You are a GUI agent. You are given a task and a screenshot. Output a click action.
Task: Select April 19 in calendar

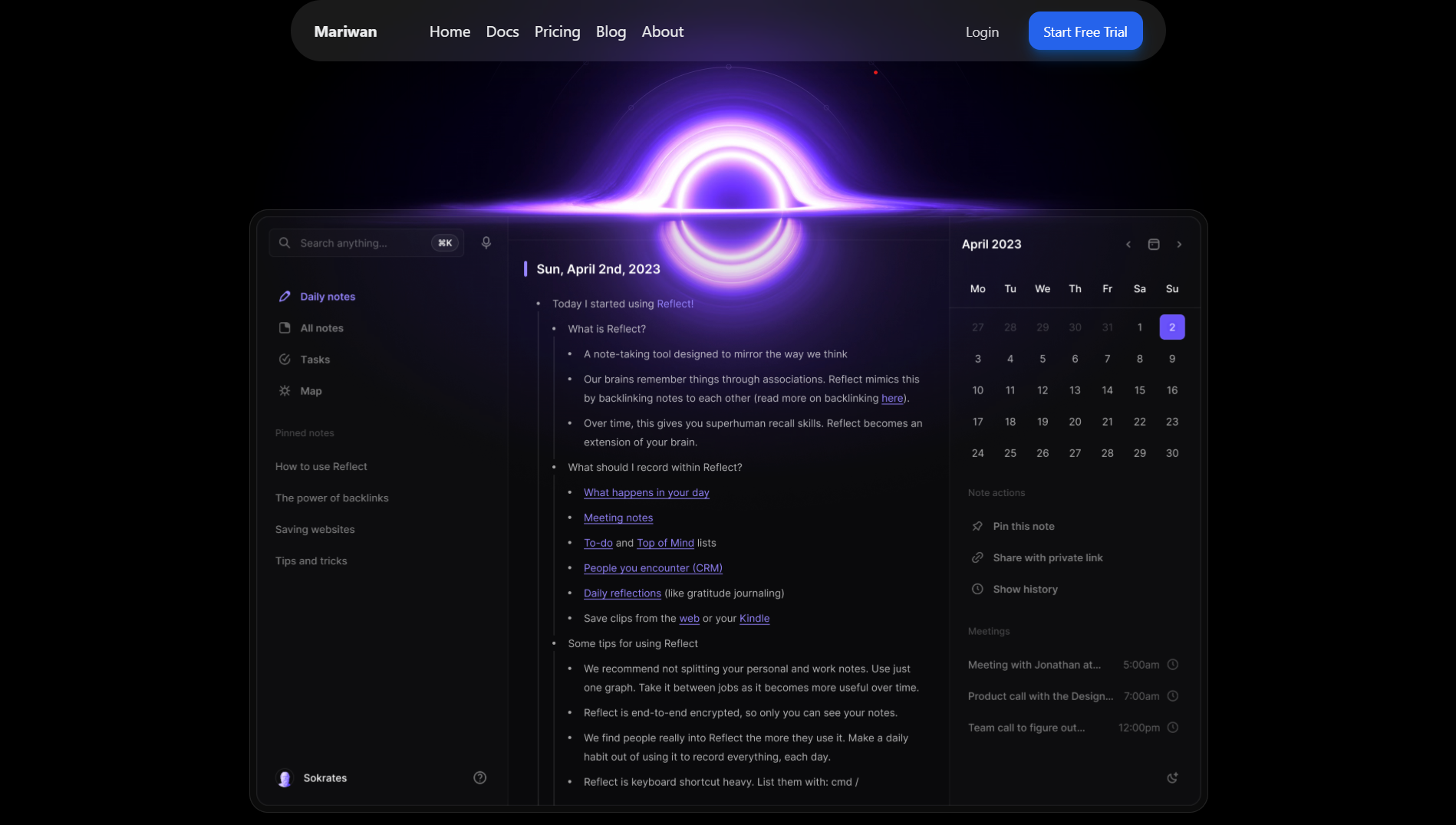pos(1043,422)
